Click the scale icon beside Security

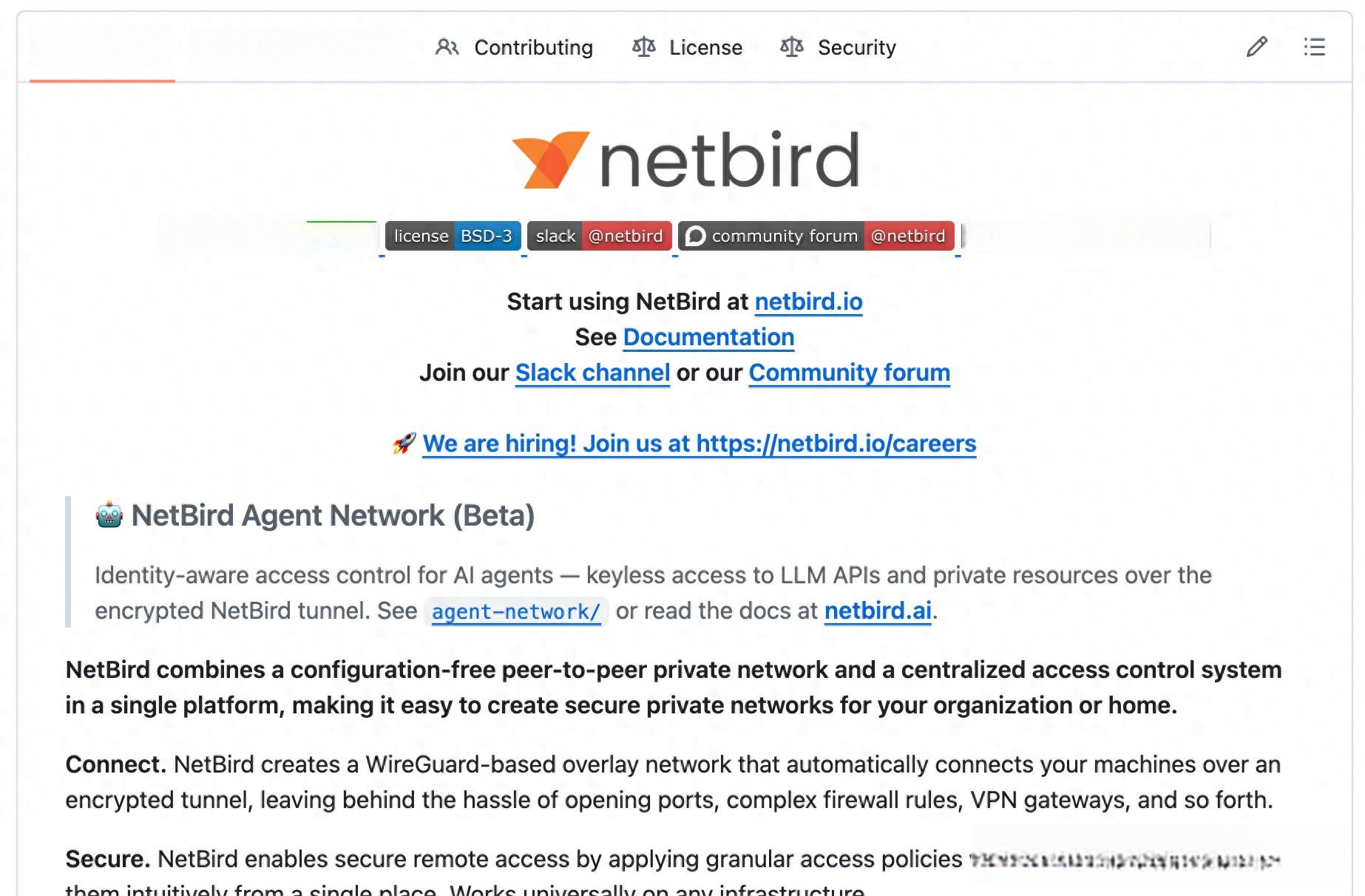pyautogui.click(x=792, y=47)
